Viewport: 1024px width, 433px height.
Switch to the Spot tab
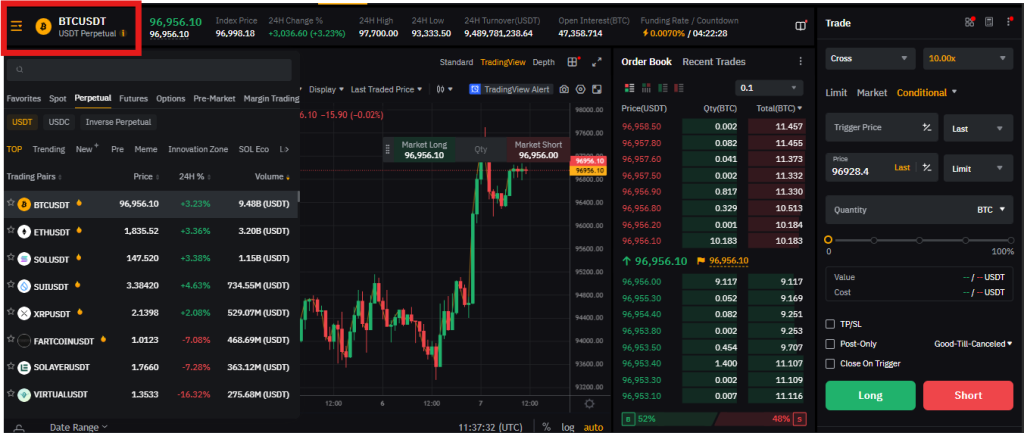coord(57,99)
